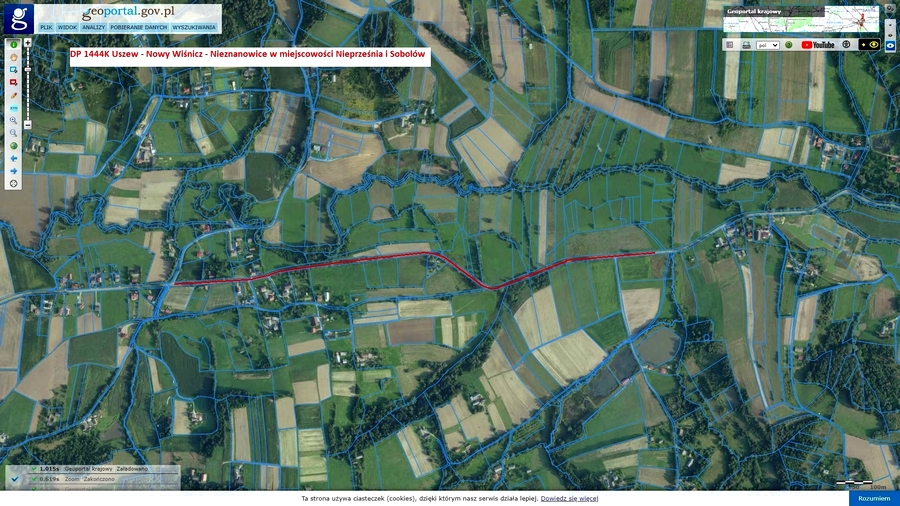Toggle the blue eye visibility button
Image resolution: width=900 pixels, height=506 pixels.
pyautogui.click(x=890, y=45)
